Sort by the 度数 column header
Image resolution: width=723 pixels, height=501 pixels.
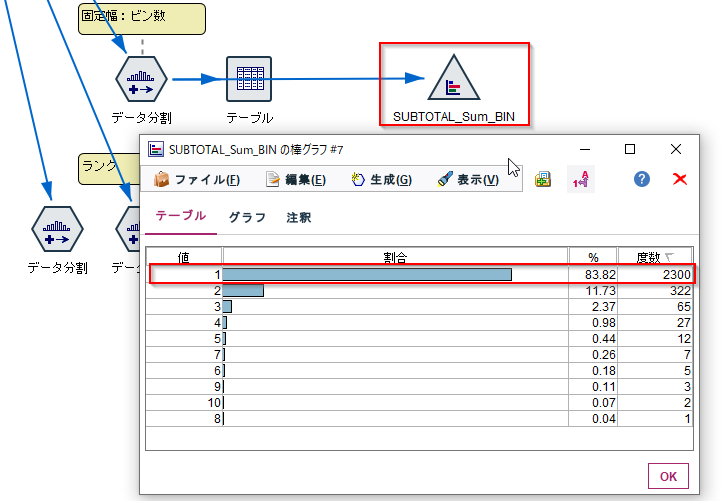click(655, 257)
